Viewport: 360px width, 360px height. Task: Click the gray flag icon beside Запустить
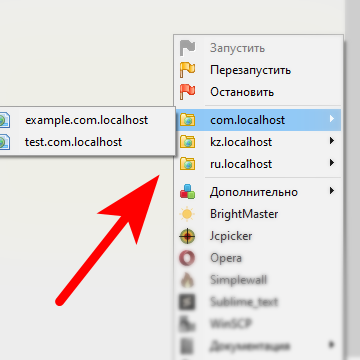[x=187, y=48]
